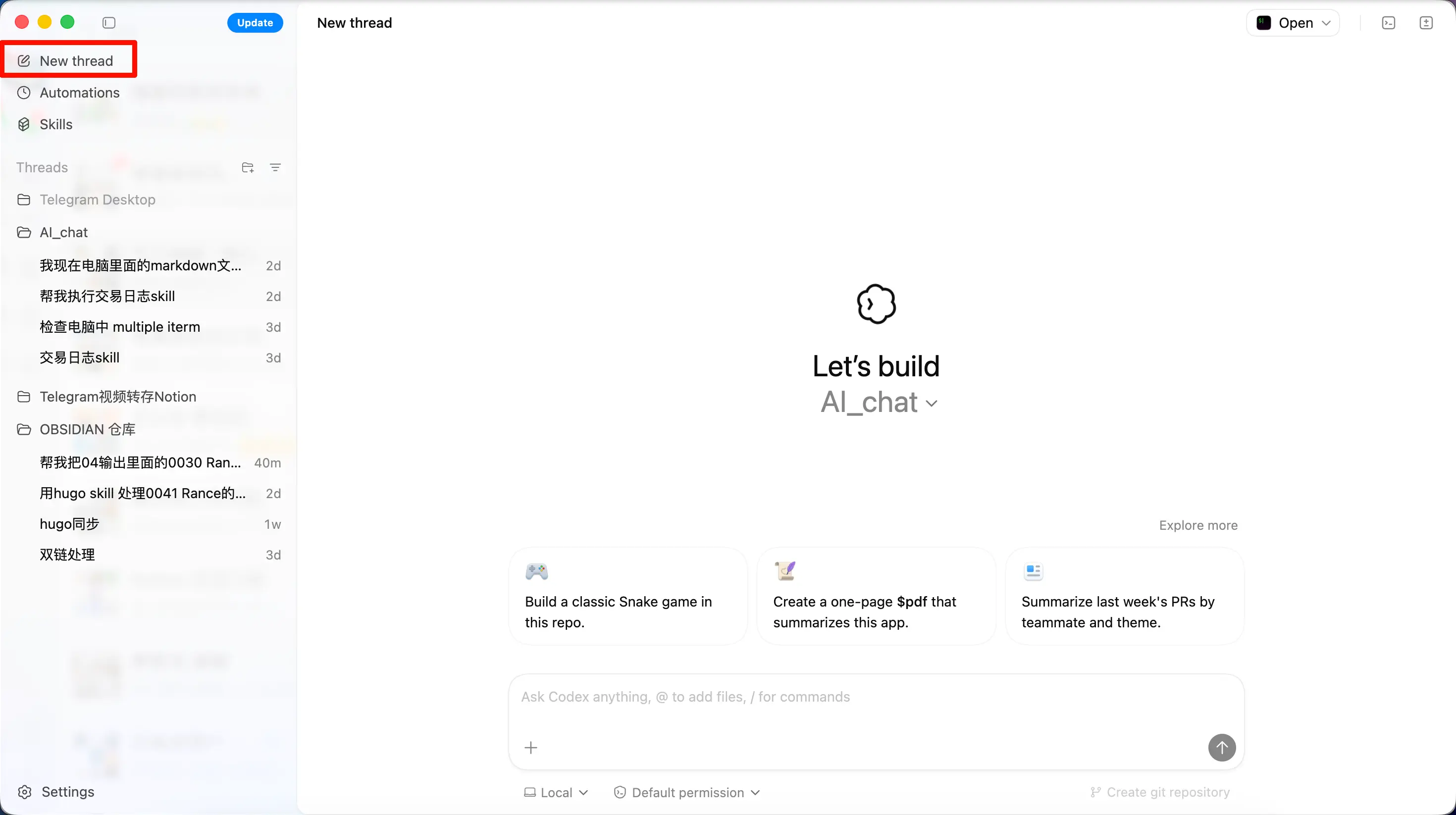The height and width of the screenshot is (815, 1456).
Task: Expand the Open dropdown
Action: pyautogui.click(x=1293, y=23)
